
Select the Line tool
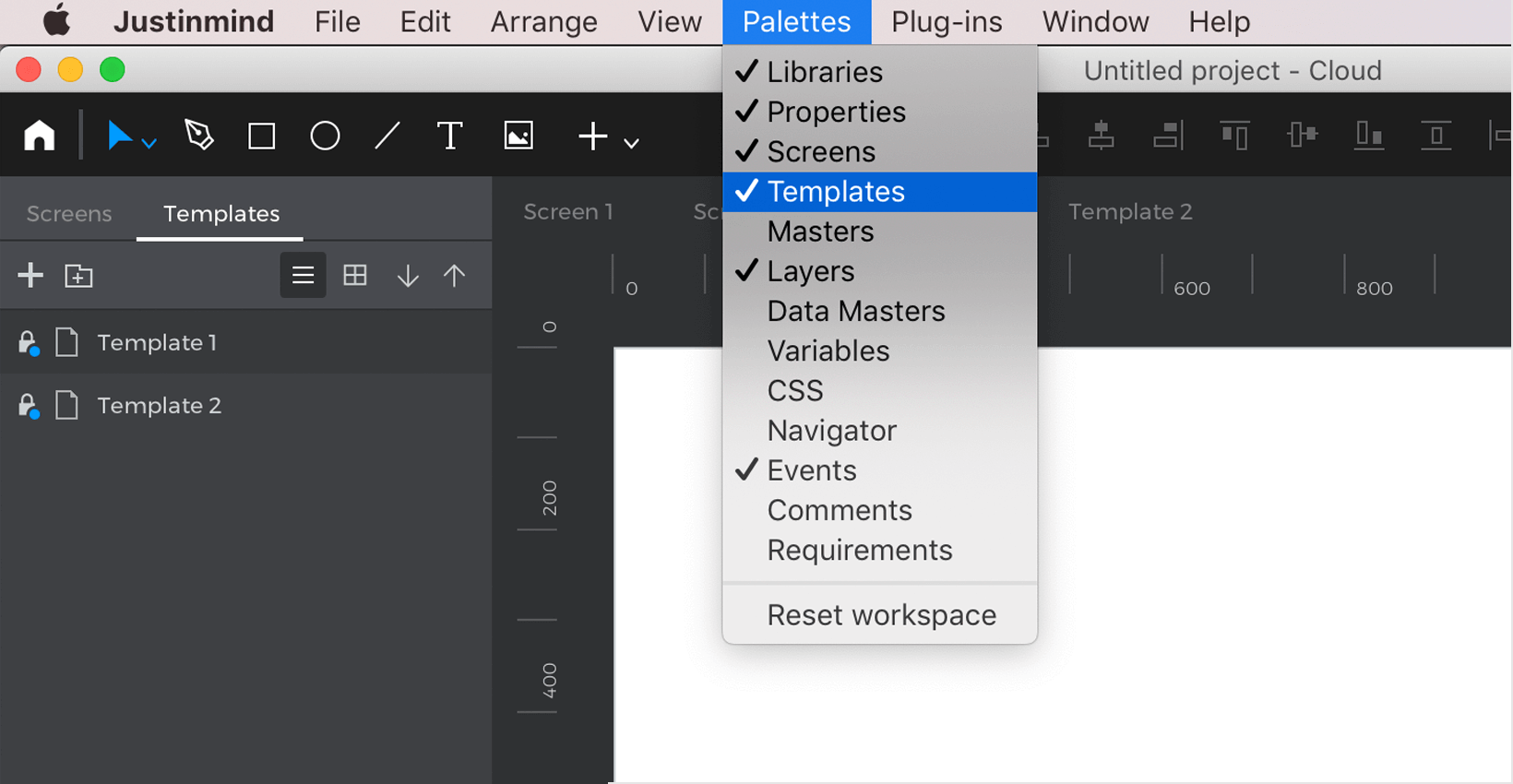click(x=387, y=137)
